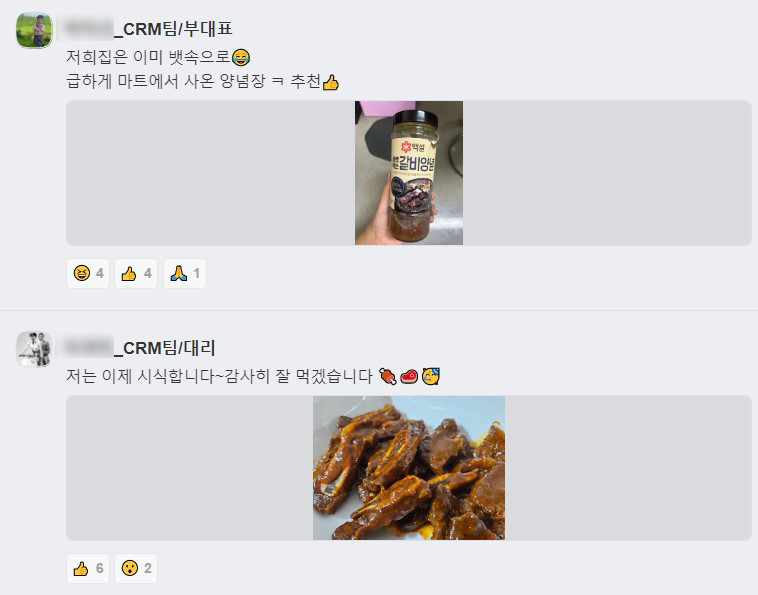Toggle the praying hands reaction showing 1

click(x=185, y=274)
